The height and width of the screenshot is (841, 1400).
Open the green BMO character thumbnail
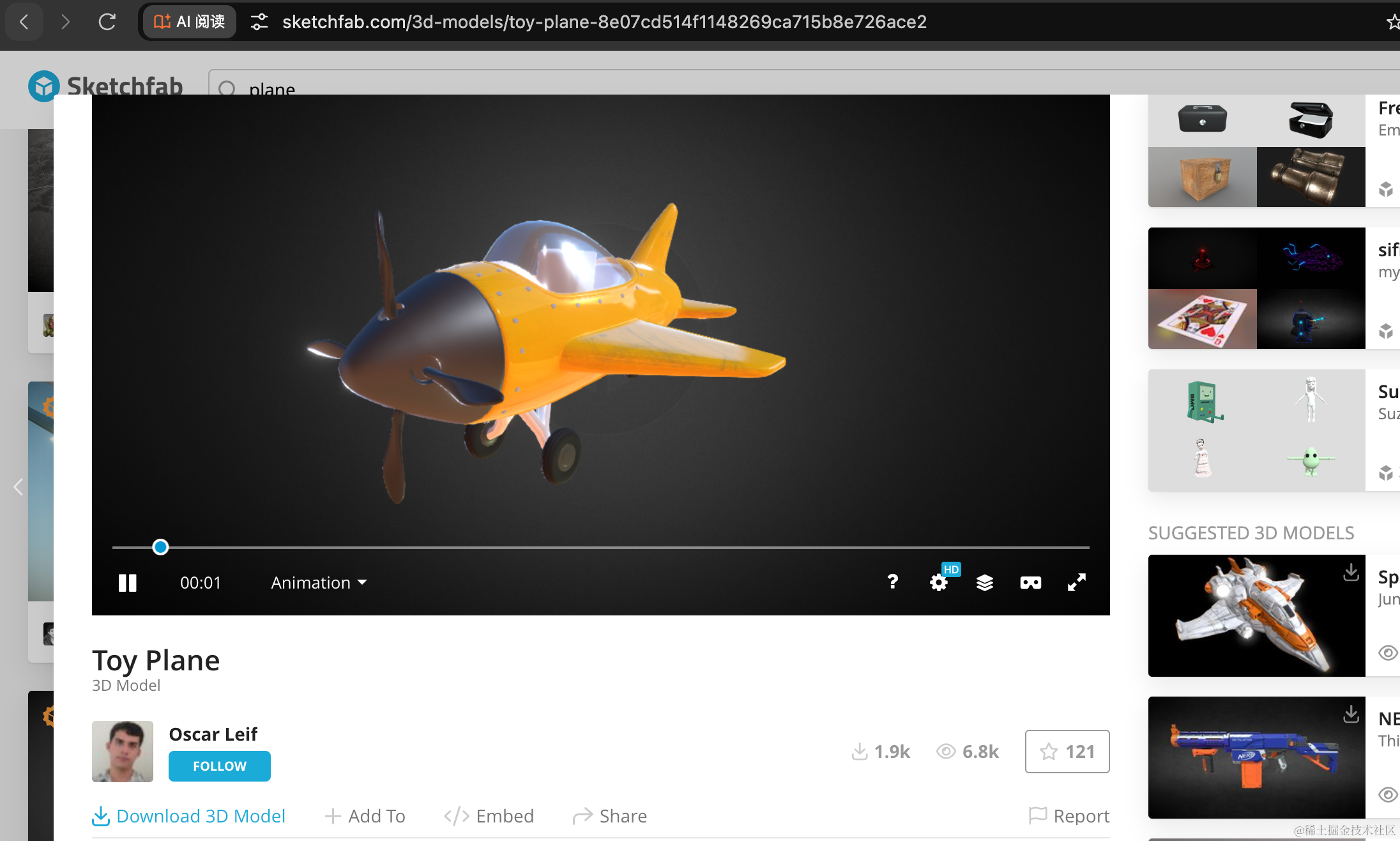pyautogui.click(x=1202, y=401)
